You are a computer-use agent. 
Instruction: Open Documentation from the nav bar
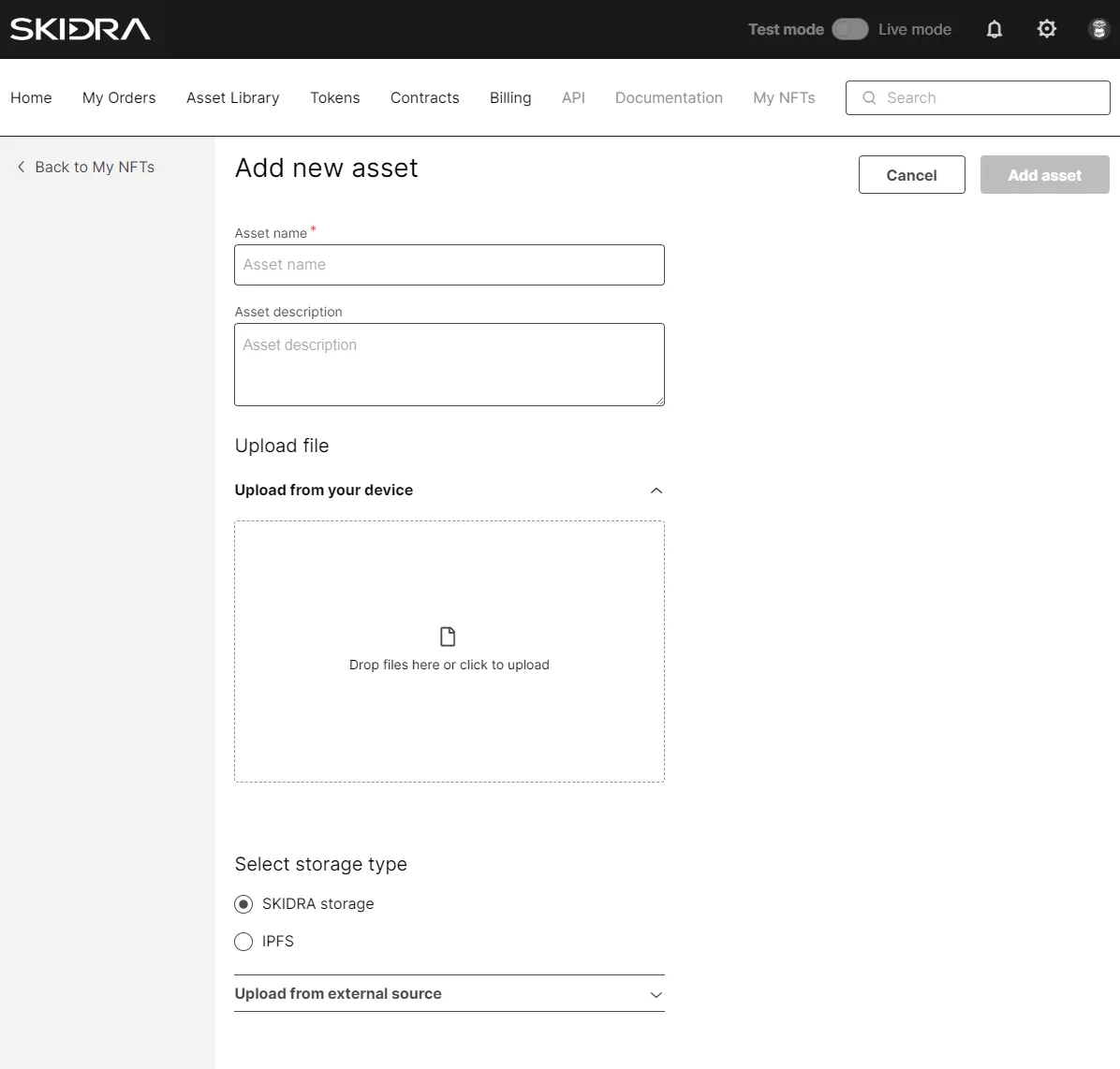click(670, 98)
